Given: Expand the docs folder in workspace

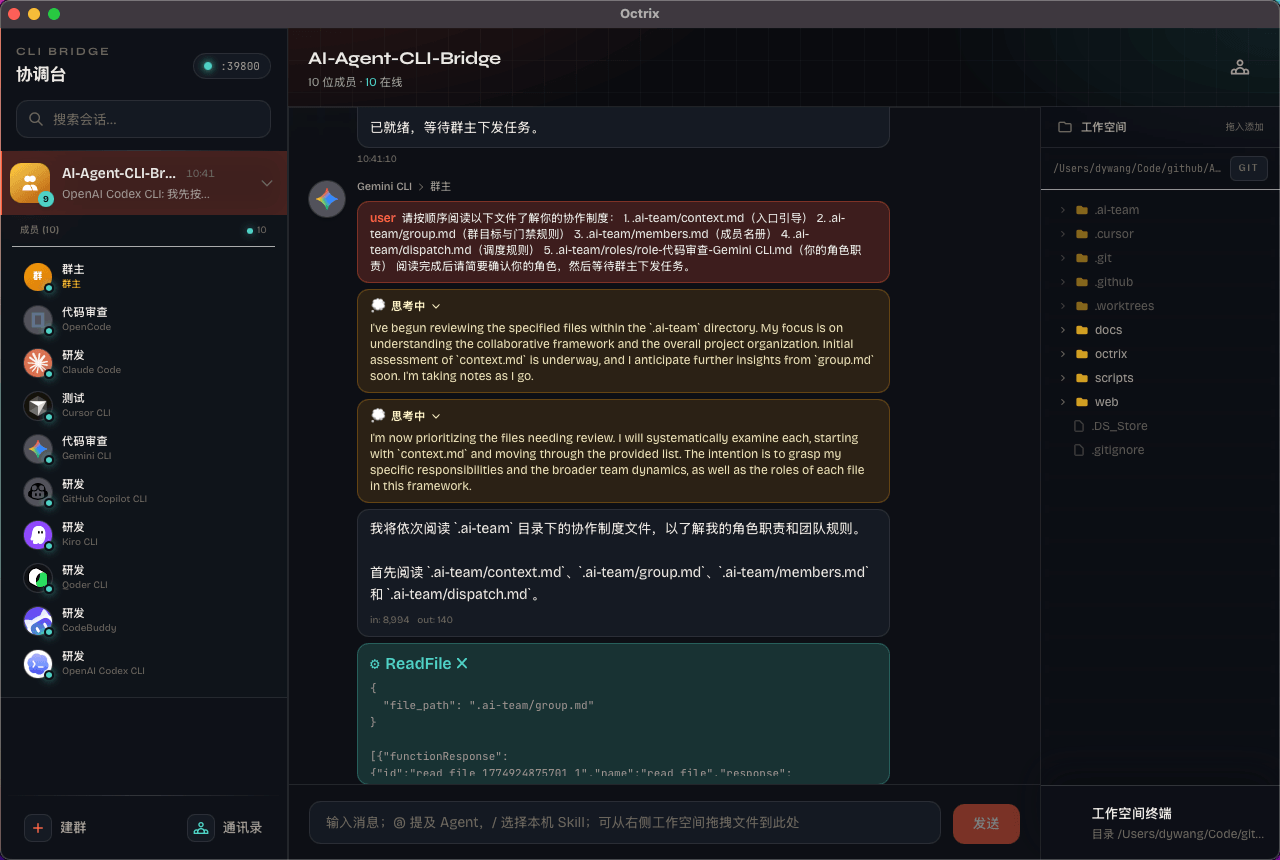Looking at the screenshot, I should pyautogui.click(x=1063, y=330).
